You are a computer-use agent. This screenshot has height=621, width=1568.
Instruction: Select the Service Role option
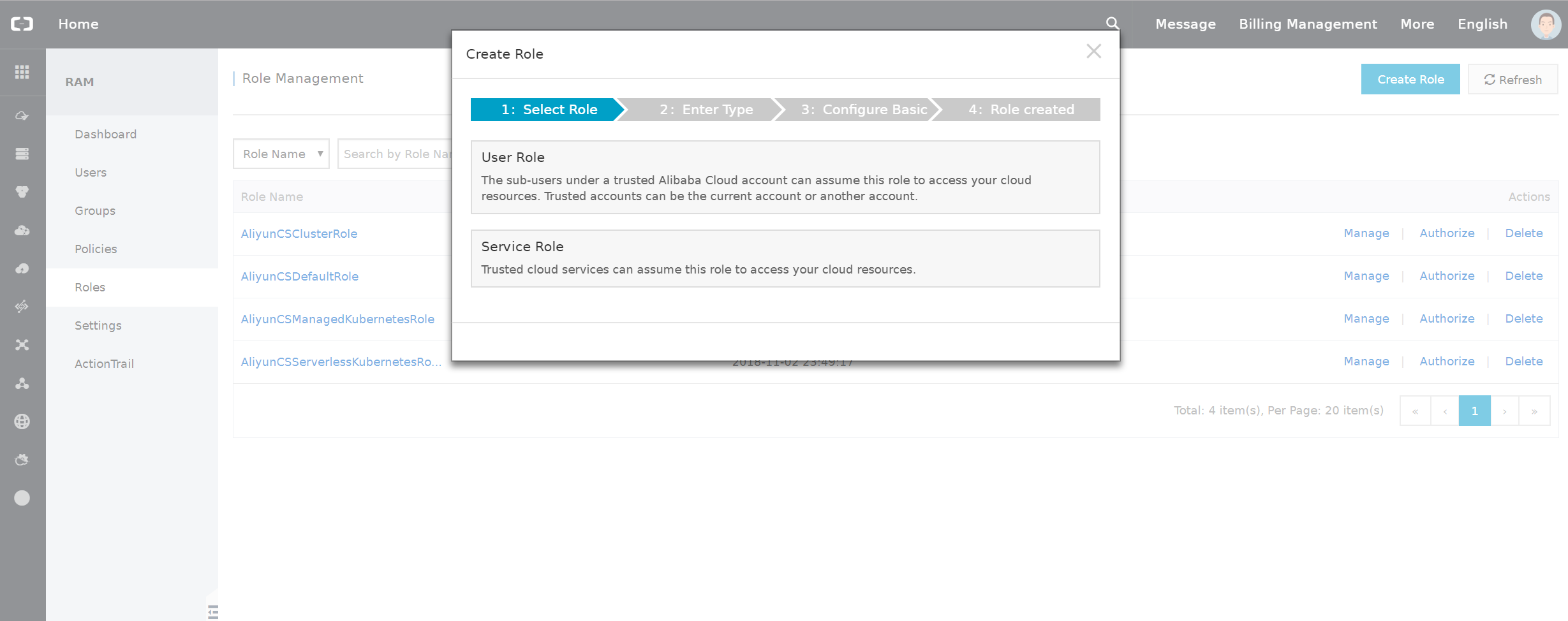[785, 258]
